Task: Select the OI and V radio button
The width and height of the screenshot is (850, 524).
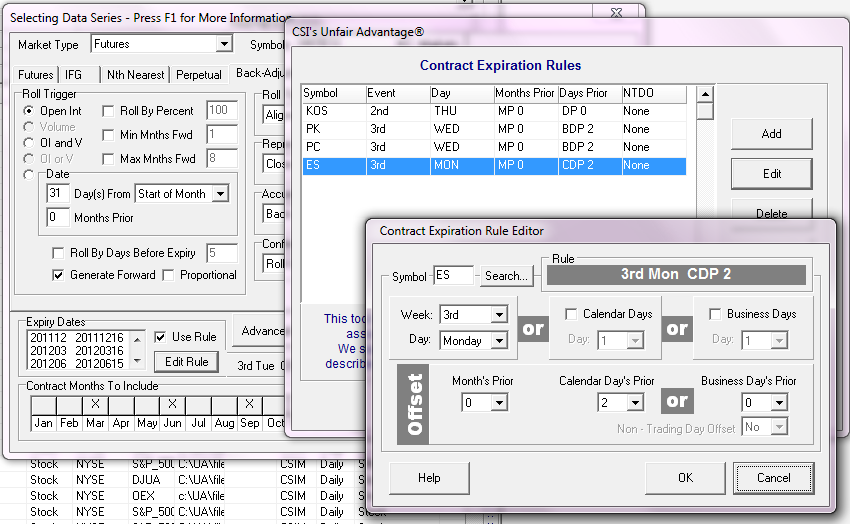Action: pyautogui.click(x=29, y=143)
